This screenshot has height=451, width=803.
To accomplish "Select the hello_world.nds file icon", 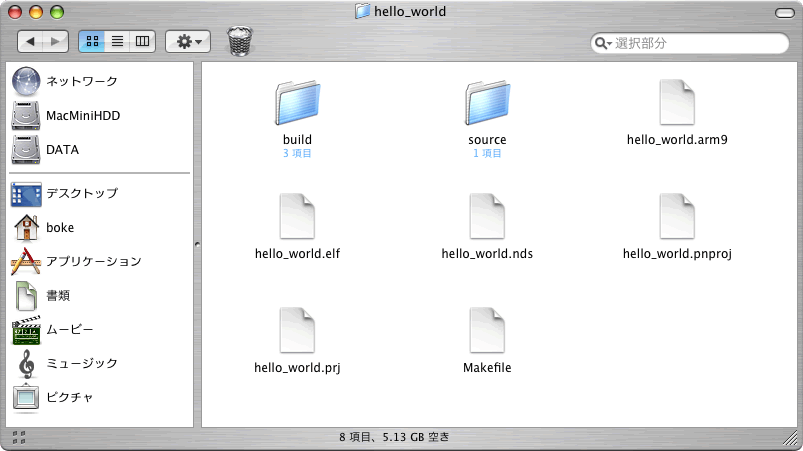I will click(x=488, y=216).
